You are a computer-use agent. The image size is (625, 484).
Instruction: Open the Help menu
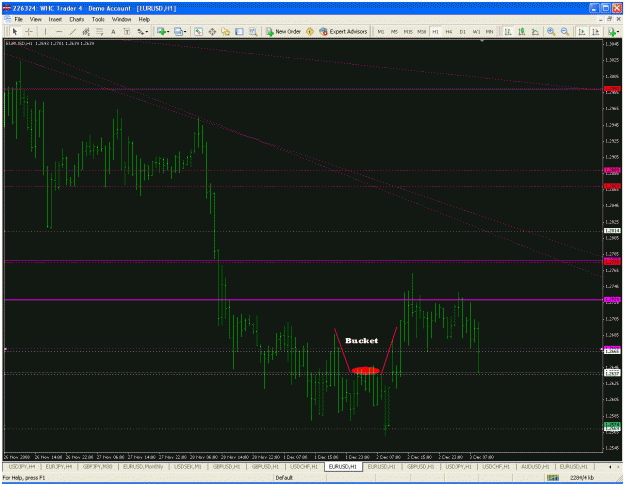point(144,19)
